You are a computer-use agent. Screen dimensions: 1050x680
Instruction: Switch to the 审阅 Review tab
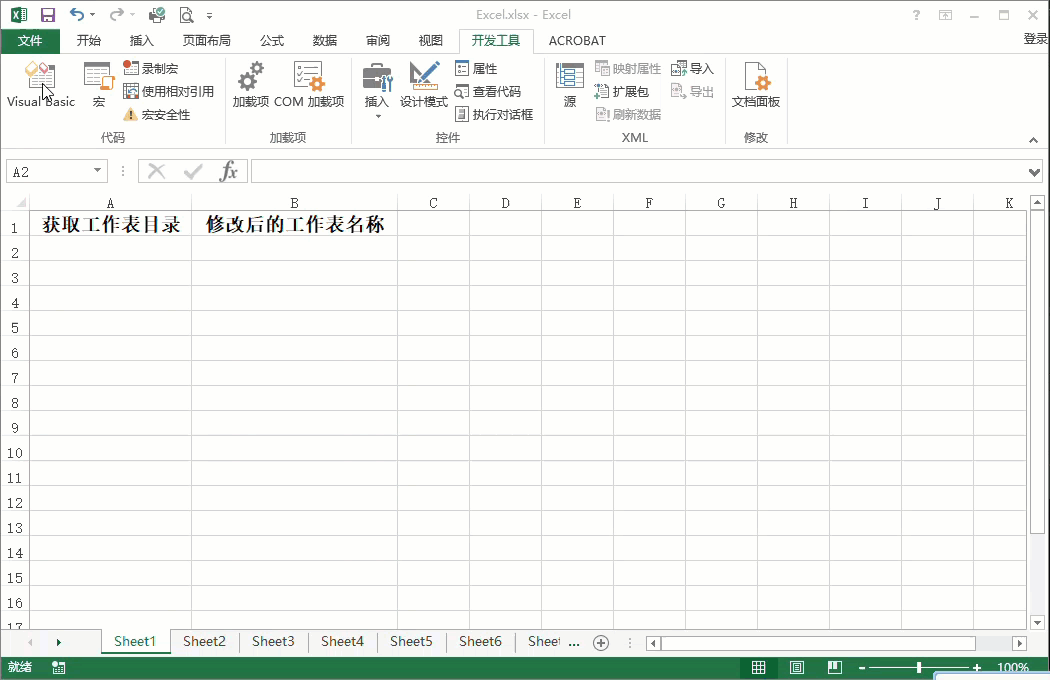pos(378,41)
